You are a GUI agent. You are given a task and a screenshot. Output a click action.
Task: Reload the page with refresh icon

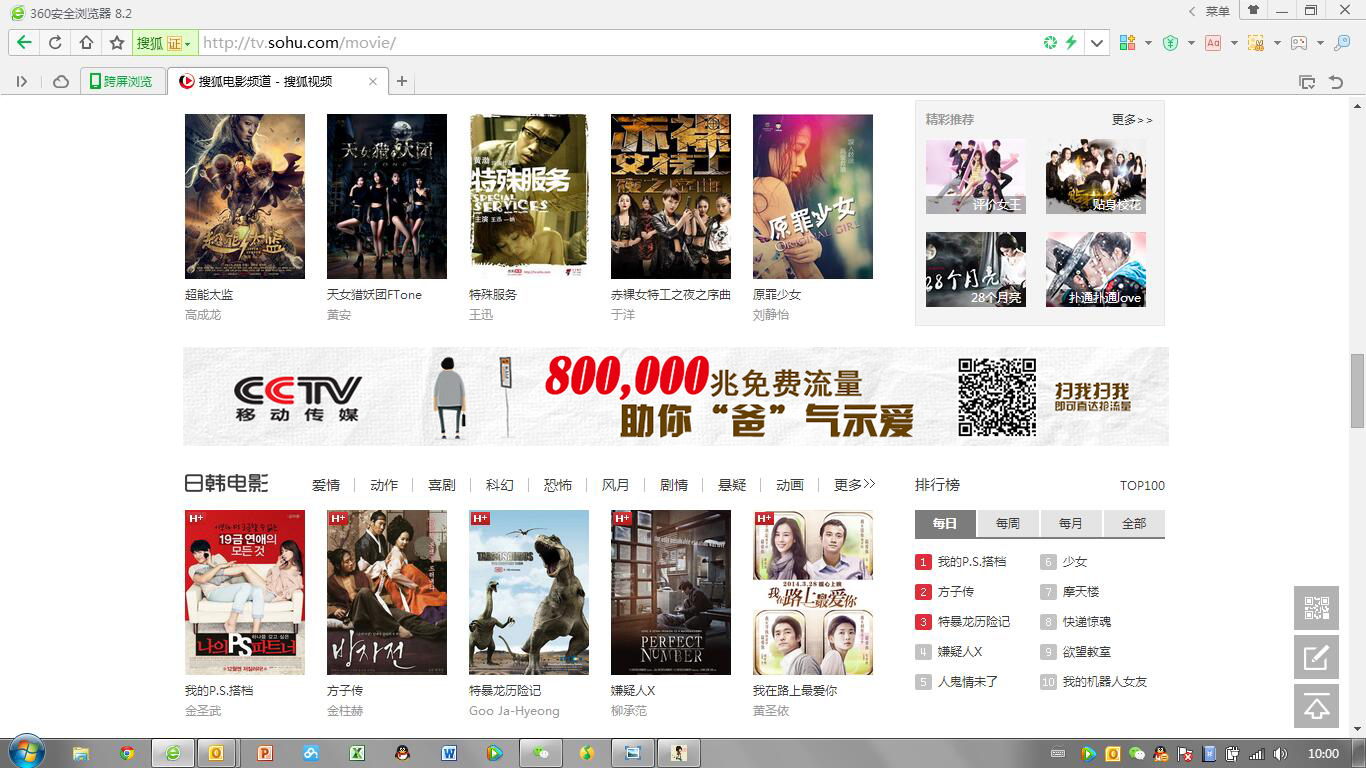tap(55, 43)
